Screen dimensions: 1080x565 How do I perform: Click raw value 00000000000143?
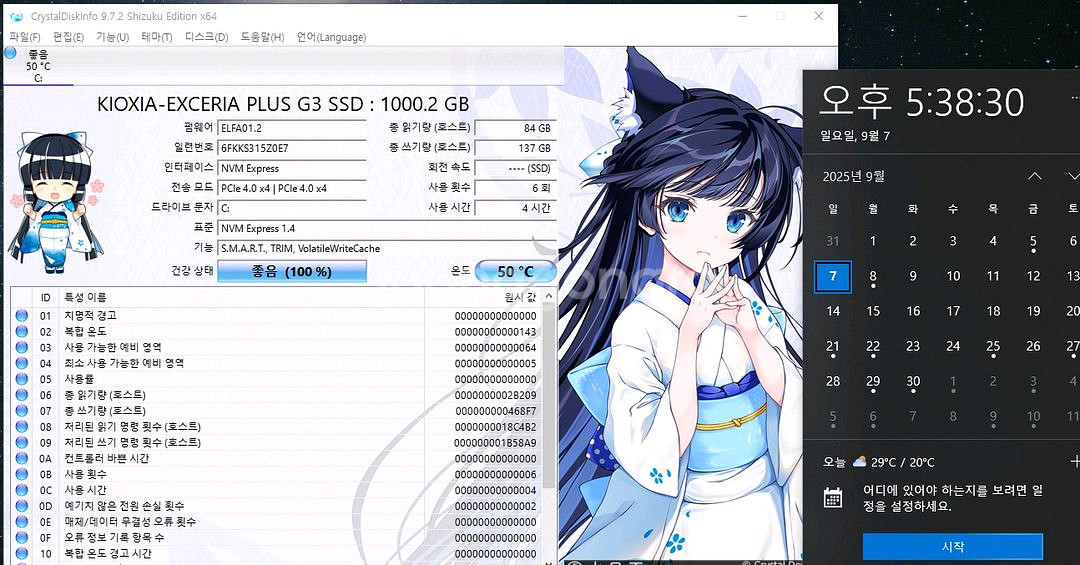pos(495,331)
